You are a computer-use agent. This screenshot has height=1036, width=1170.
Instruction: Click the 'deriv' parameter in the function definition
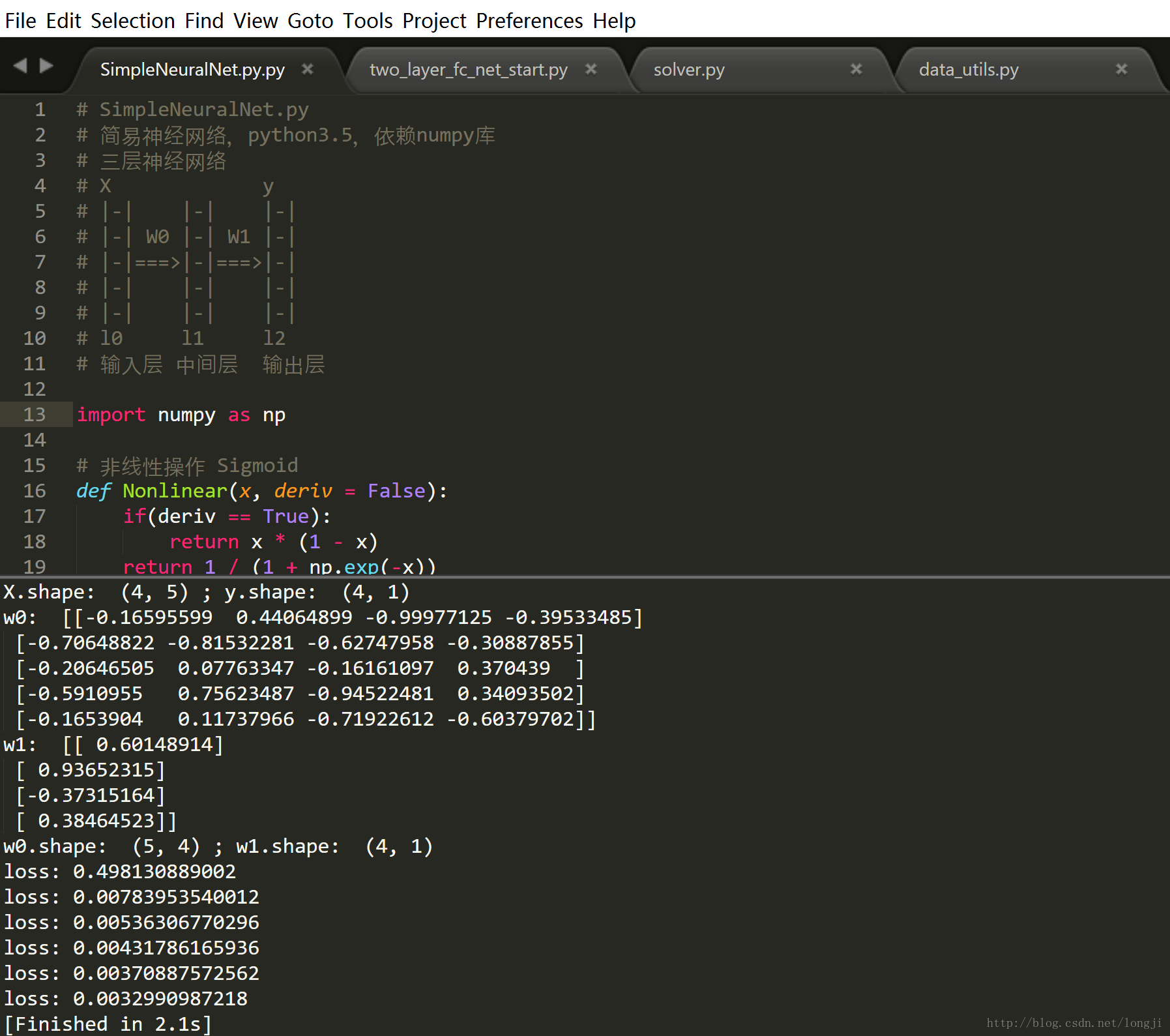click(x=303, y=491)
